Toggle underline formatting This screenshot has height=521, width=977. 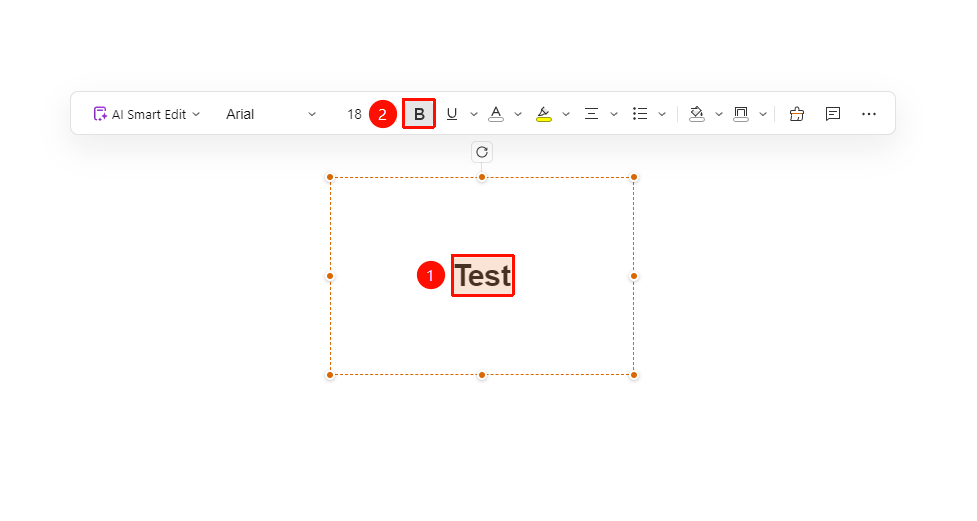(x=452, y=114)
